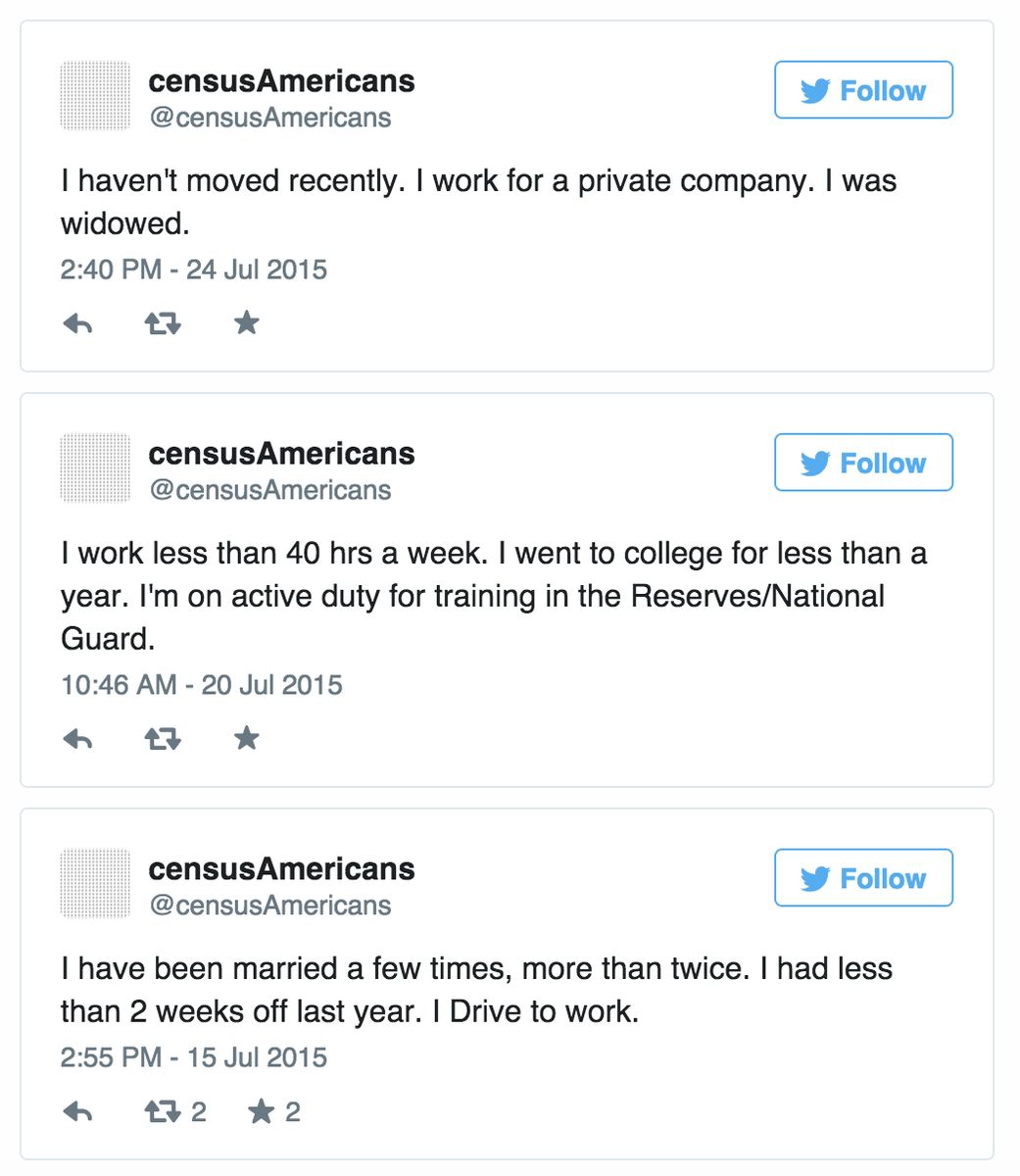The height and width of the screenshot is (1176, 1020).
Task: Open the 10:46 AM - 20 Jul 2015 timestamp
Action: point(202,685)
